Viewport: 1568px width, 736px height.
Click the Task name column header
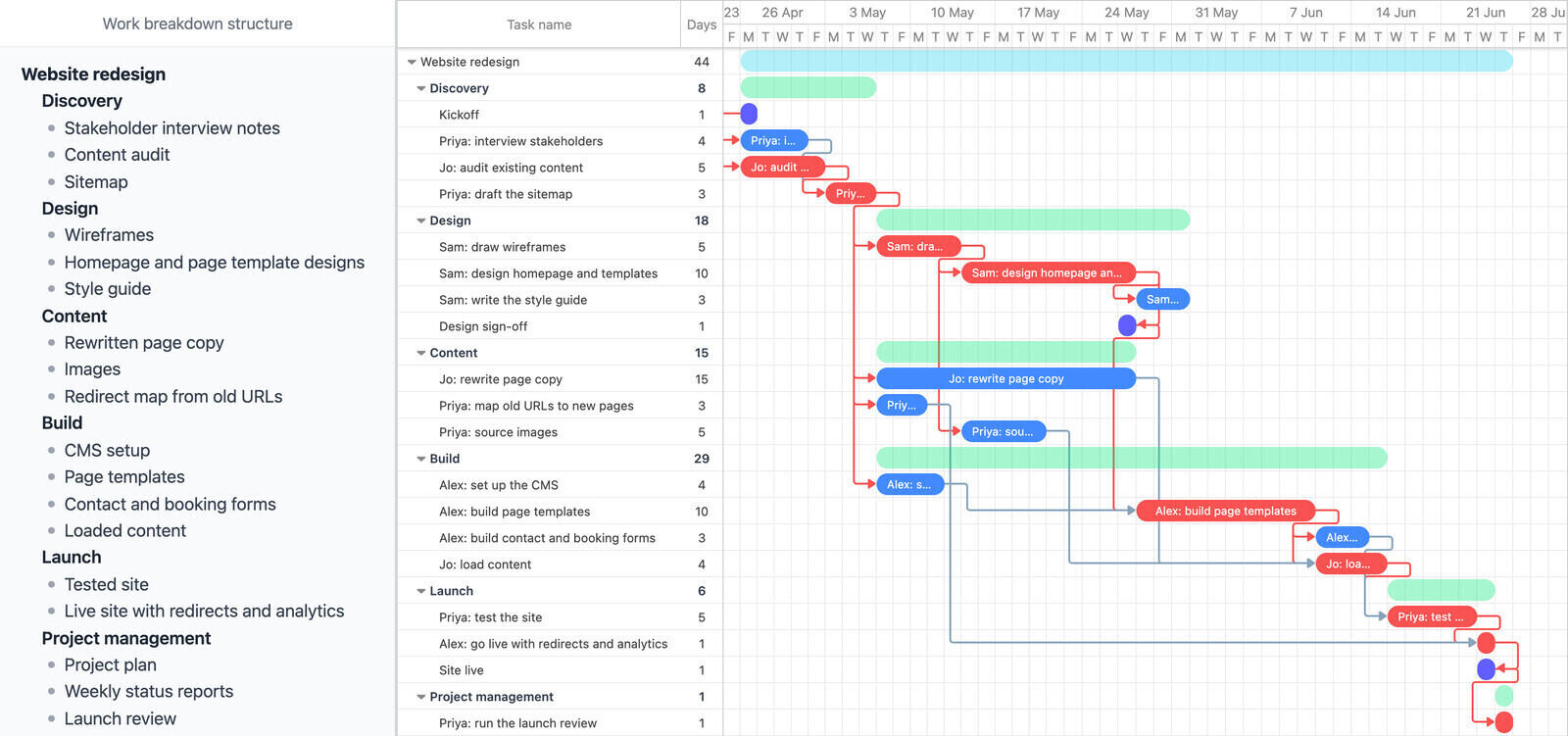(539, 25)
